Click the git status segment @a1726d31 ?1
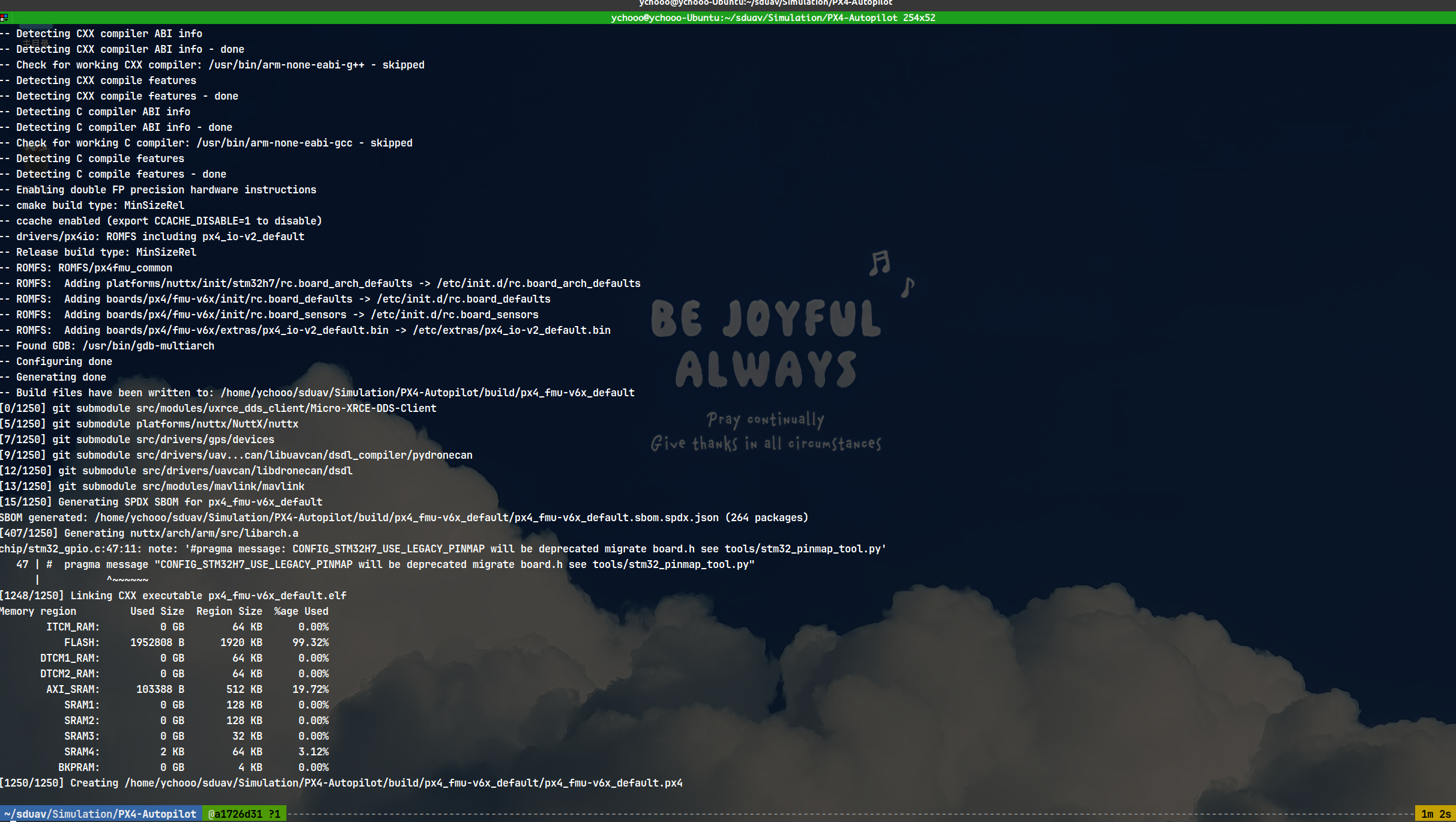This screenshot has width=1456, height=822. (x=244, y=814)
